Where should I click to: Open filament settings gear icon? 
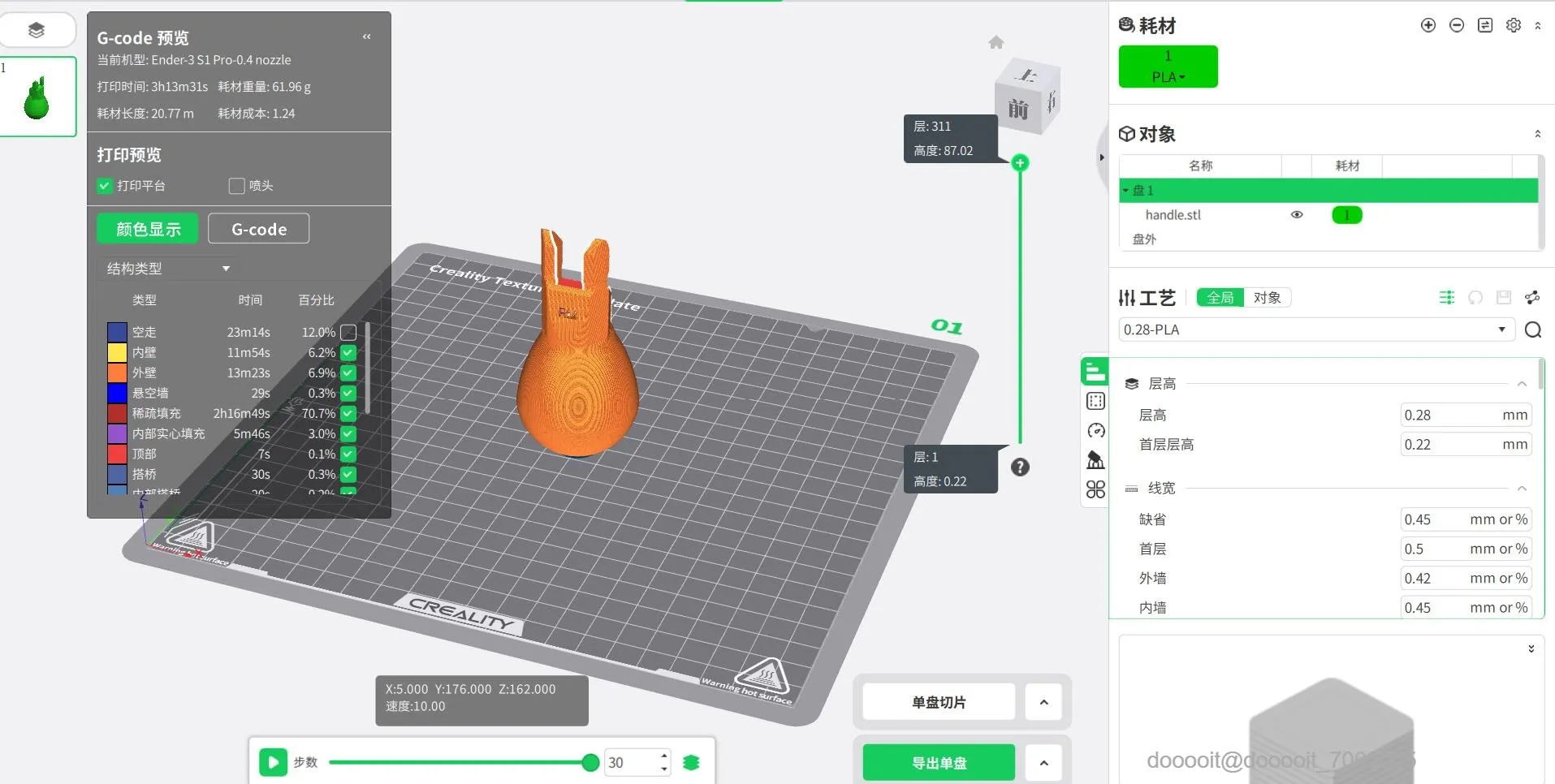click(1514, 25)
